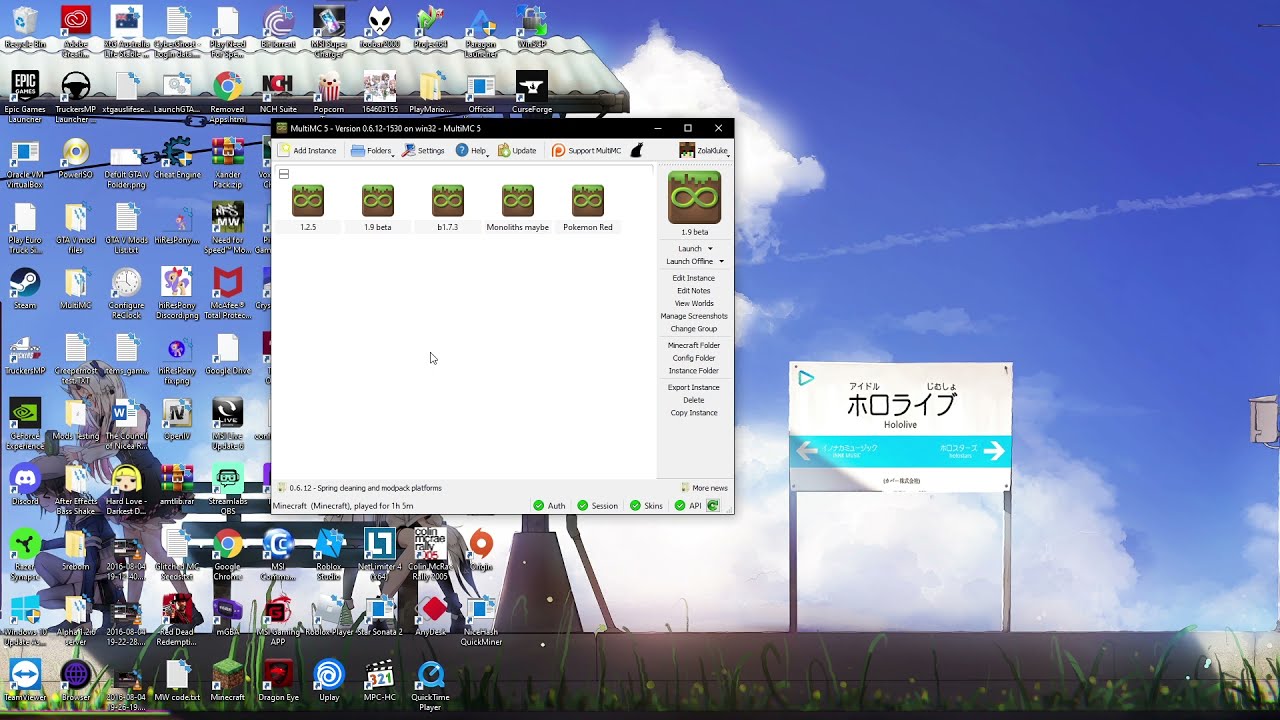Select the Discord desktop icon
Viewport: 1280px width, 720px height.
coord(25,485)
